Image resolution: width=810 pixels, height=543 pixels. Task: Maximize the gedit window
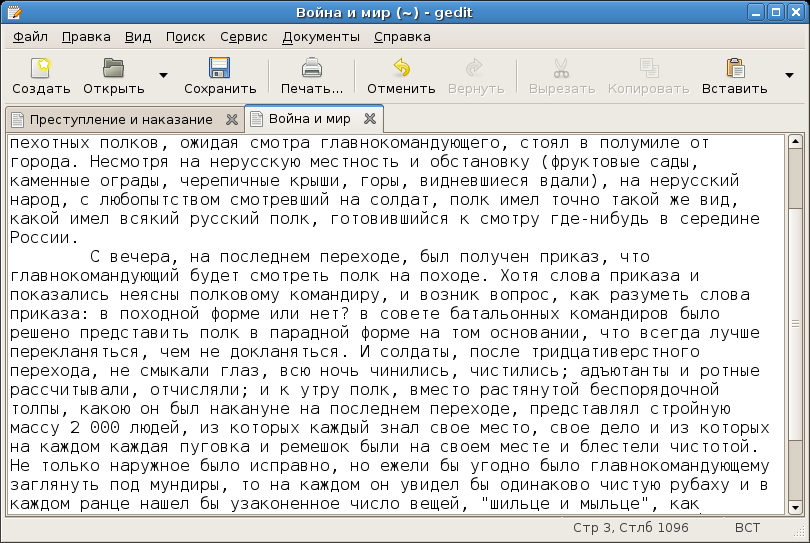(776, 12)
